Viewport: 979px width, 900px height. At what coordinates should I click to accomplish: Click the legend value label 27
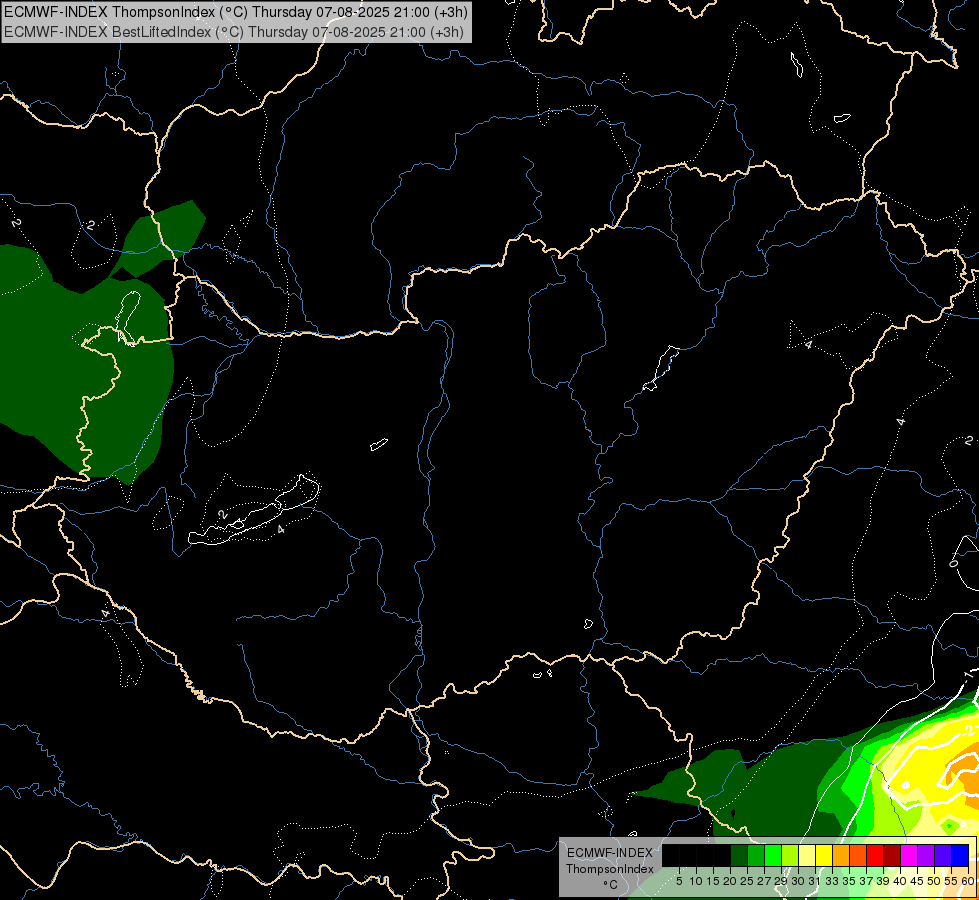click(x=764, y=881)
